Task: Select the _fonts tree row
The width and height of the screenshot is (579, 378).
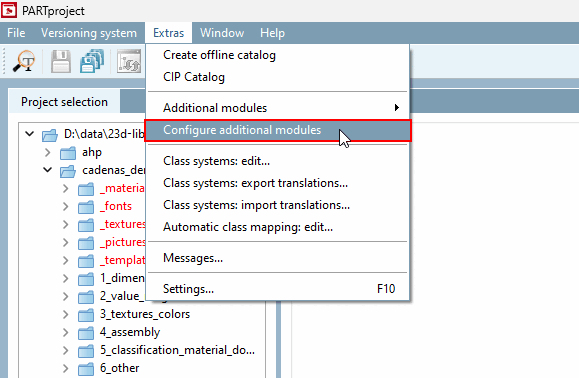Action: (x=116, y=206)
